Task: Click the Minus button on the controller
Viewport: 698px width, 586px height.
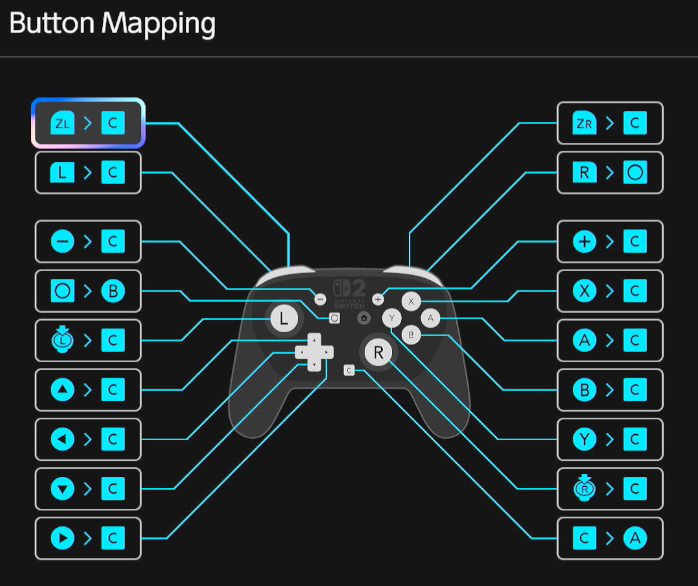Action: tap(320, 299)
